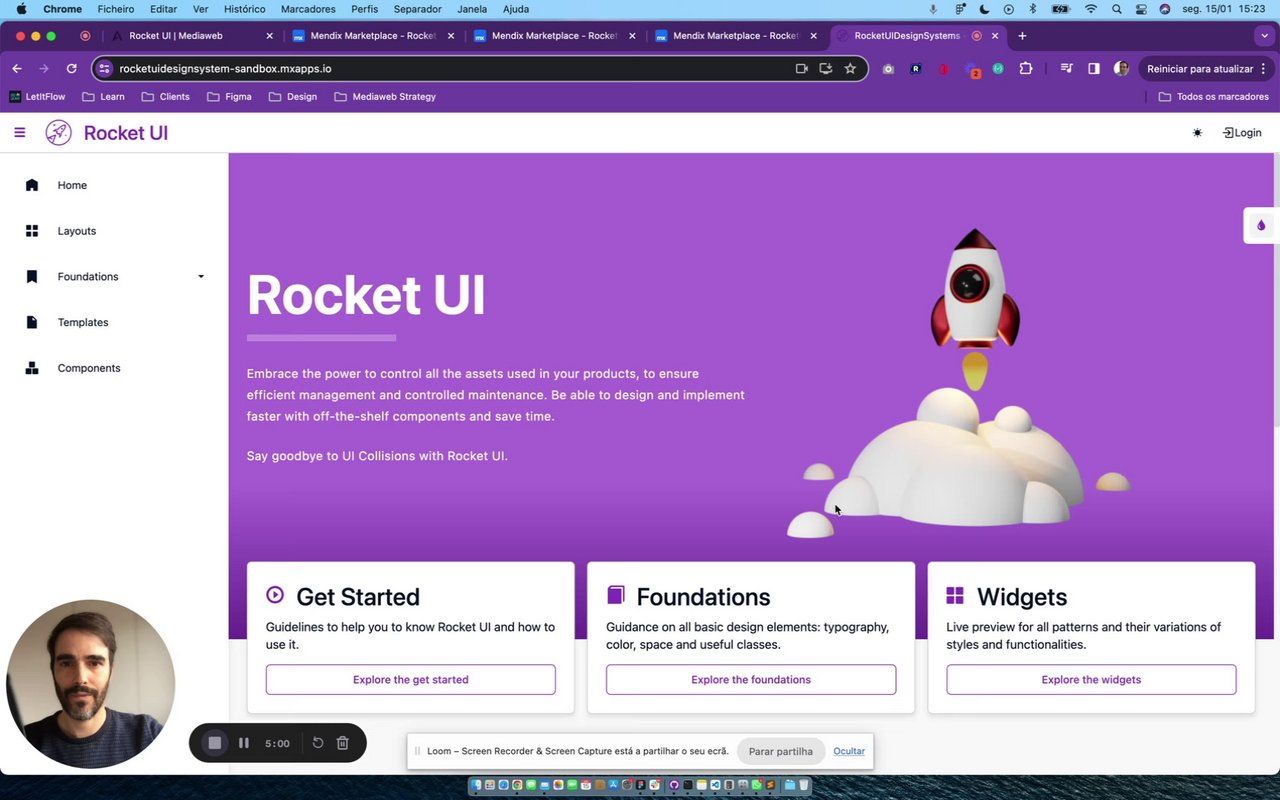Click the Loom webcam bubble

pos(90,684)
